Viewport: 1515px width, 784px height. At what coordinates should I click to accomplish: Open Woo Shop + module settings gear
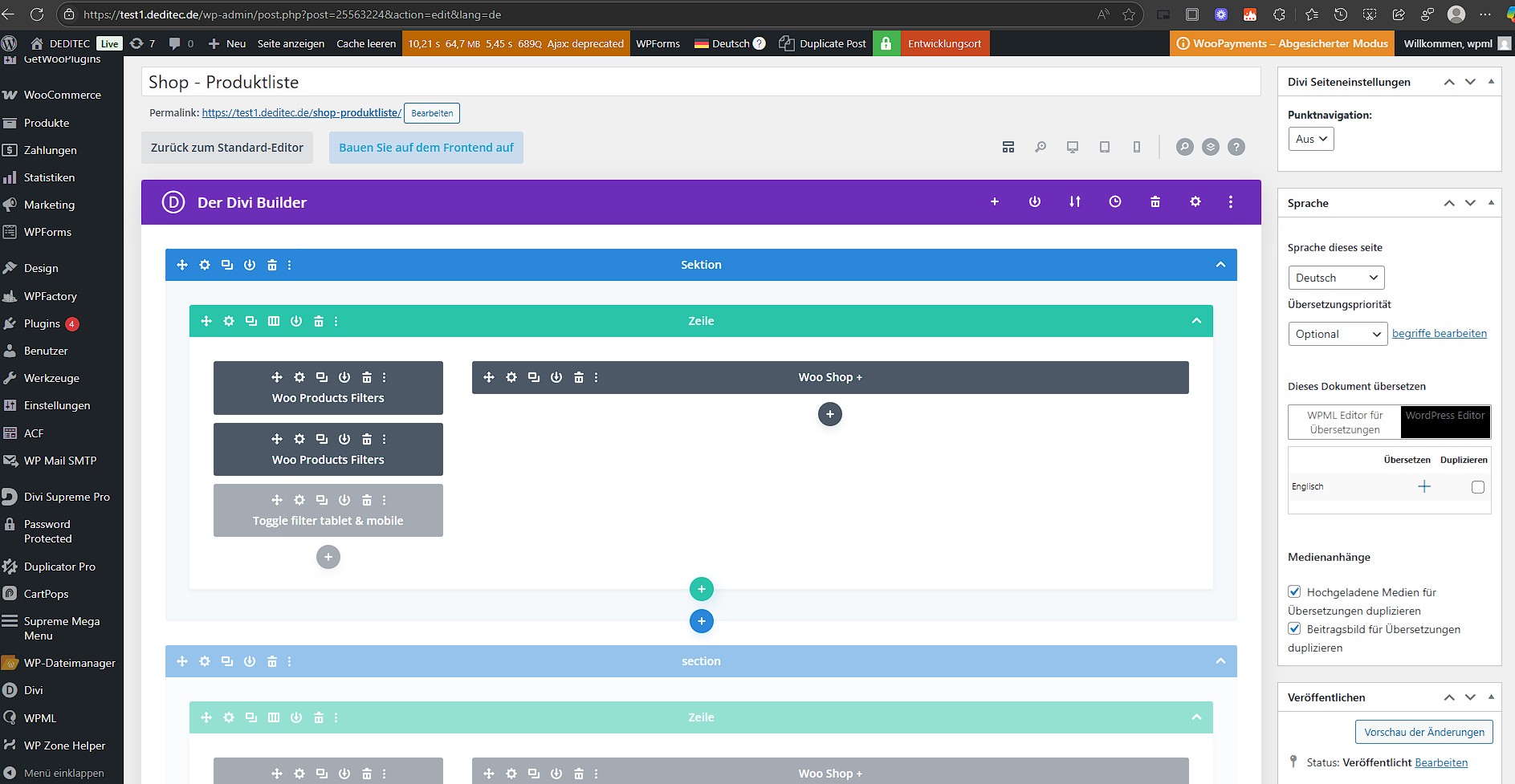pyautogui.click(x=511, y=377)
